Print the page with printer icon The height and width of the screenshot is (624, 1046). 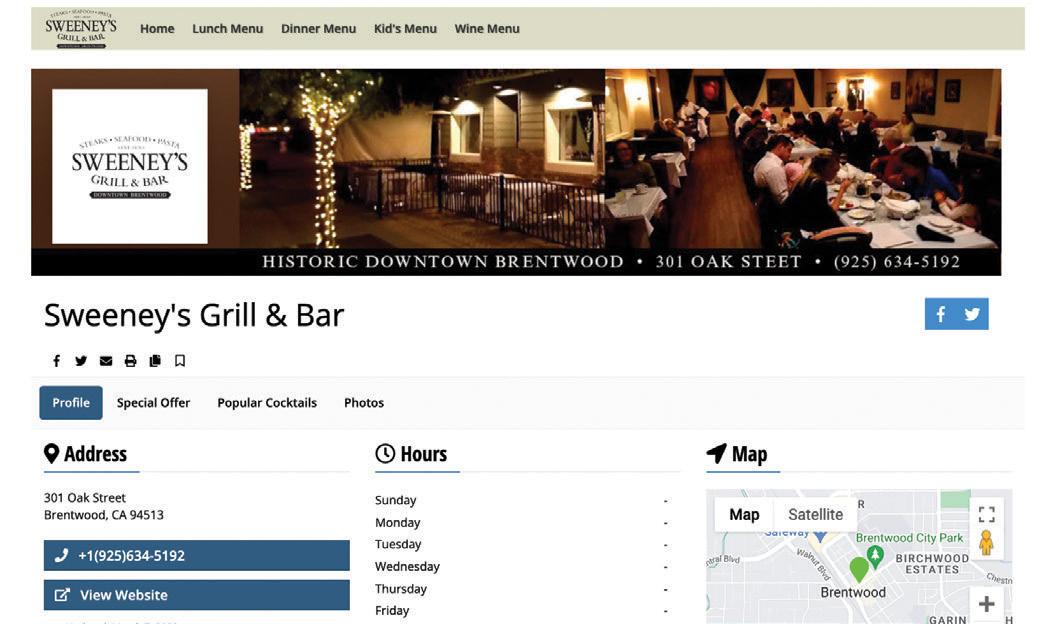(130, 361)
